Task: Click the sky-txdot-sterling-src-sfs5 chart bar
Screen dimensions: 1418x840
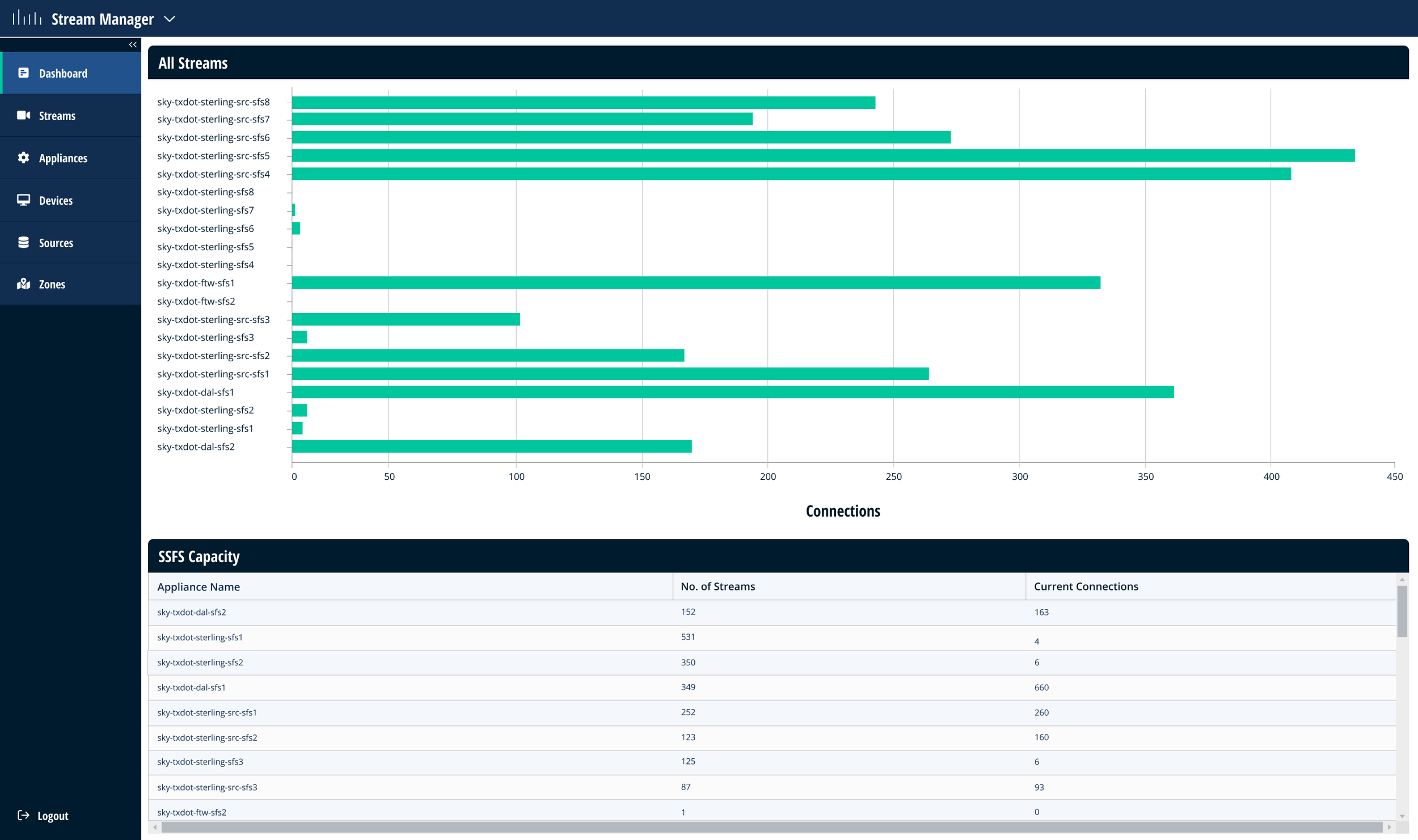Action: (822, 155)
